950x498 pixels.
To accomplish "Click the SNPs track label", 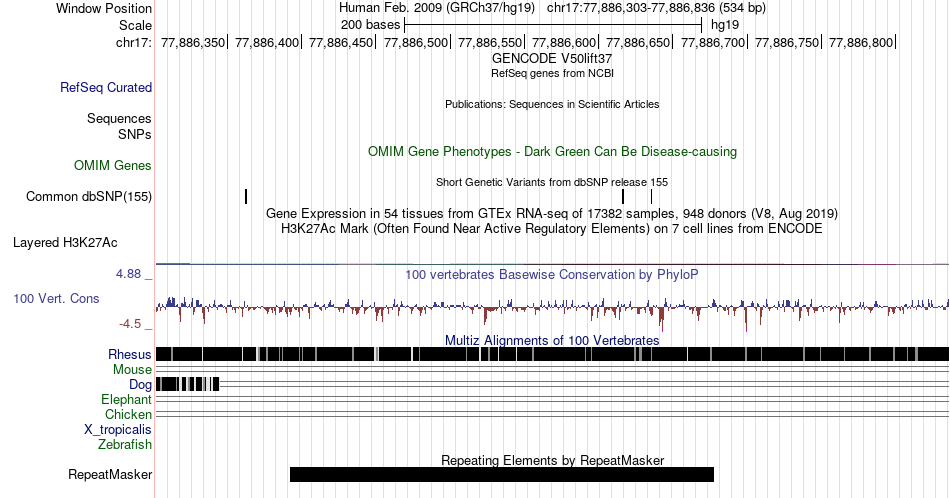I will (135, 134).
